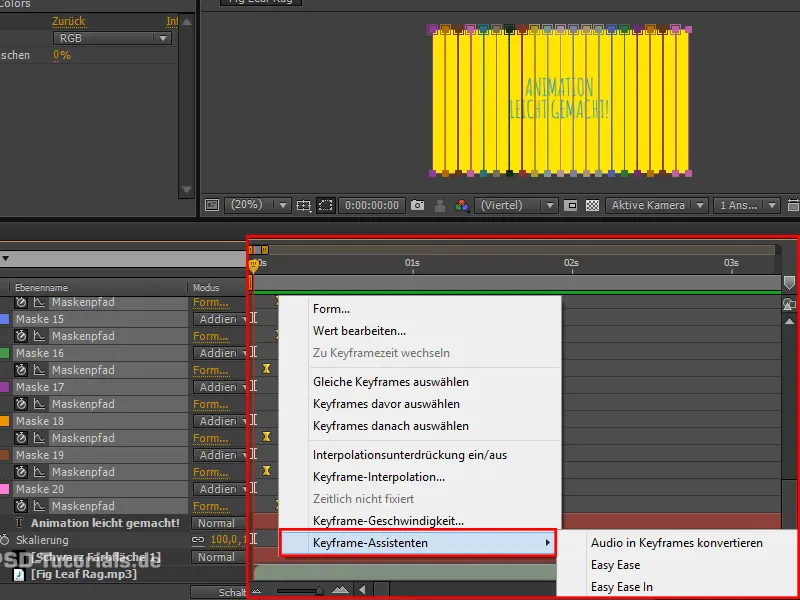Image resolution: width=800 pixels, height=600 pixels.
Task: Take a snapshot with the camera icon
Action: click(x=417, y=205)
